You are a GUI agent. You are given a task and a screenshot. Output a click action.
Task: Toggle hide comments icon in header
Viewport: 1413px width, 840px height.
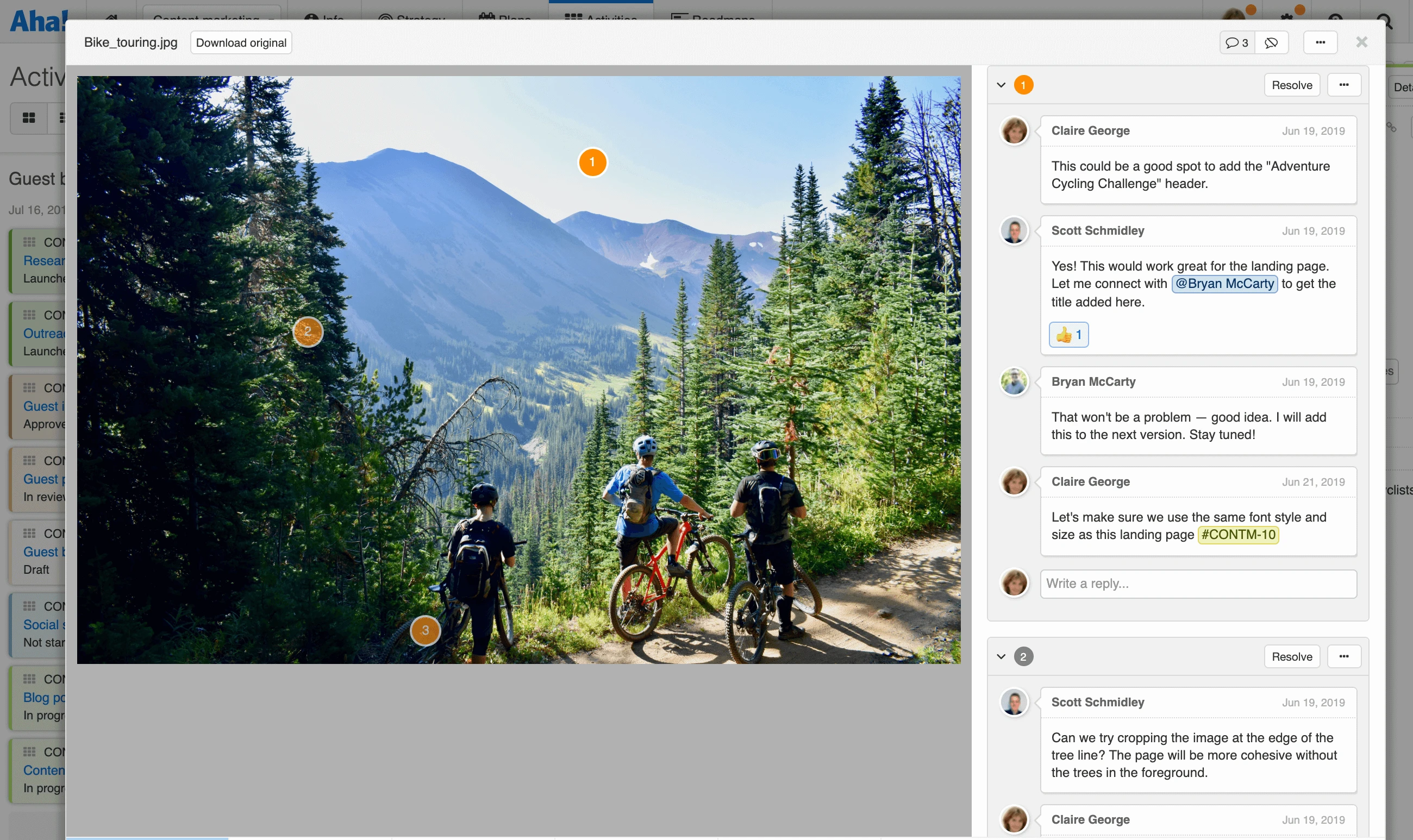point(1272,42)
